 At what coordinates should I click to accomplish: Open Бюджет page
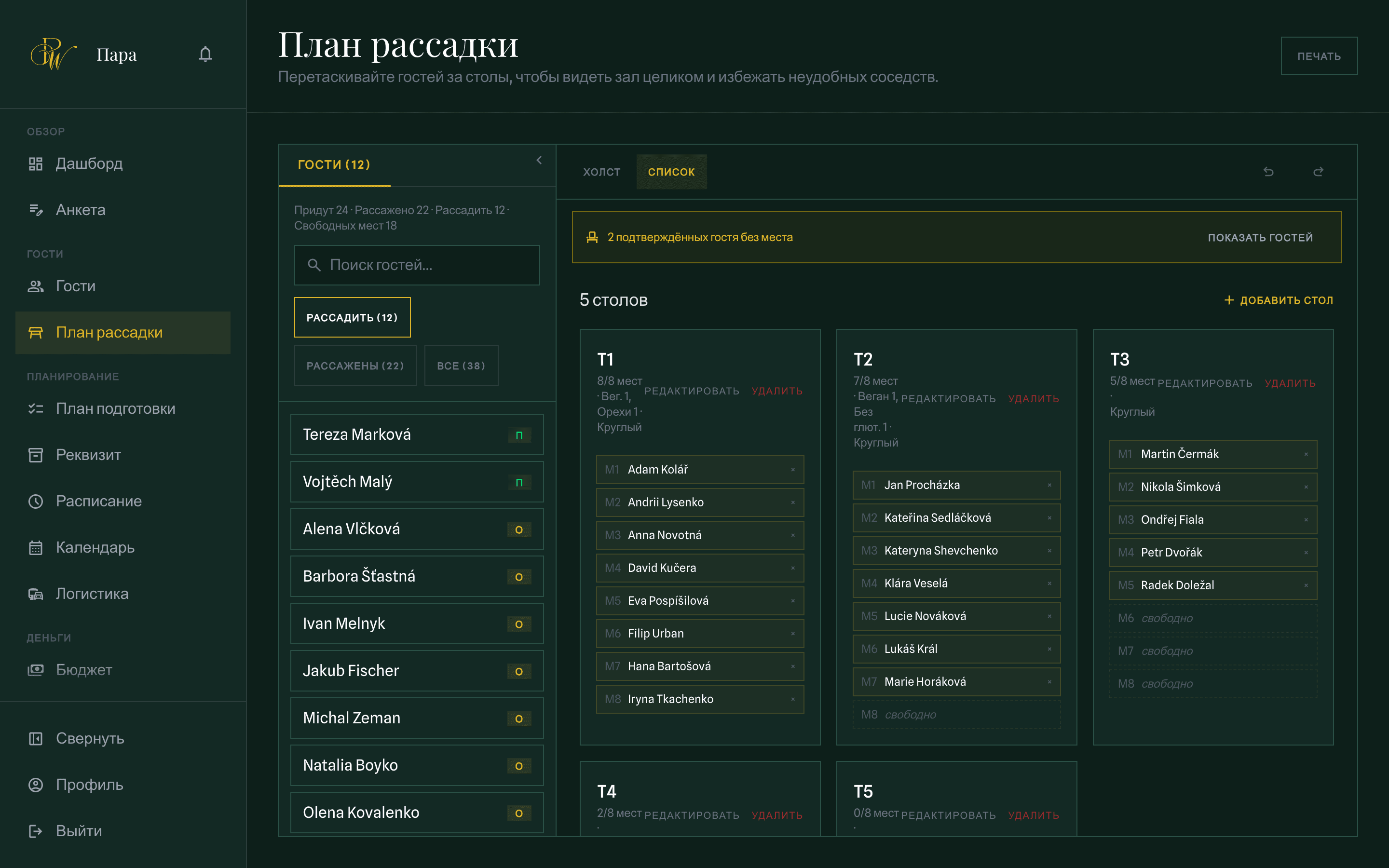point(123,670)
